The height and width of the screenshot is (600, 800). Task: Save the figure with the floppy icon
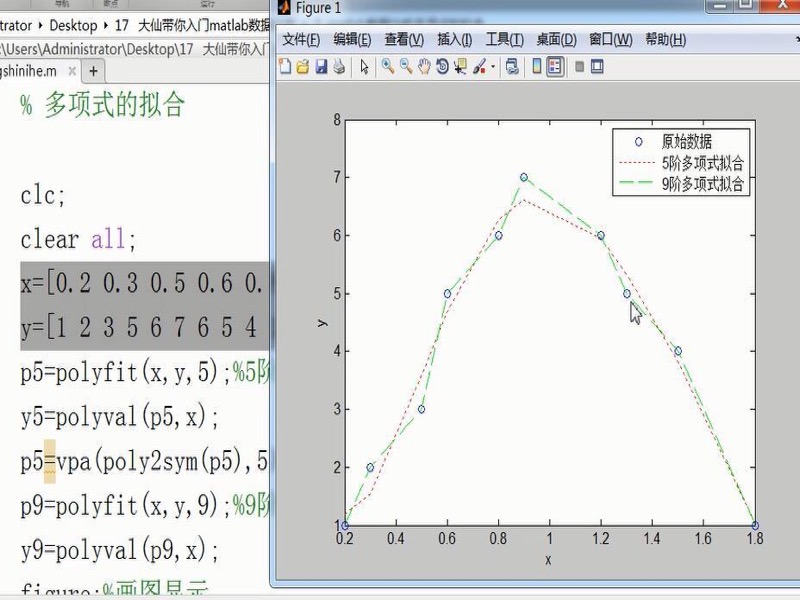[321, 66]
